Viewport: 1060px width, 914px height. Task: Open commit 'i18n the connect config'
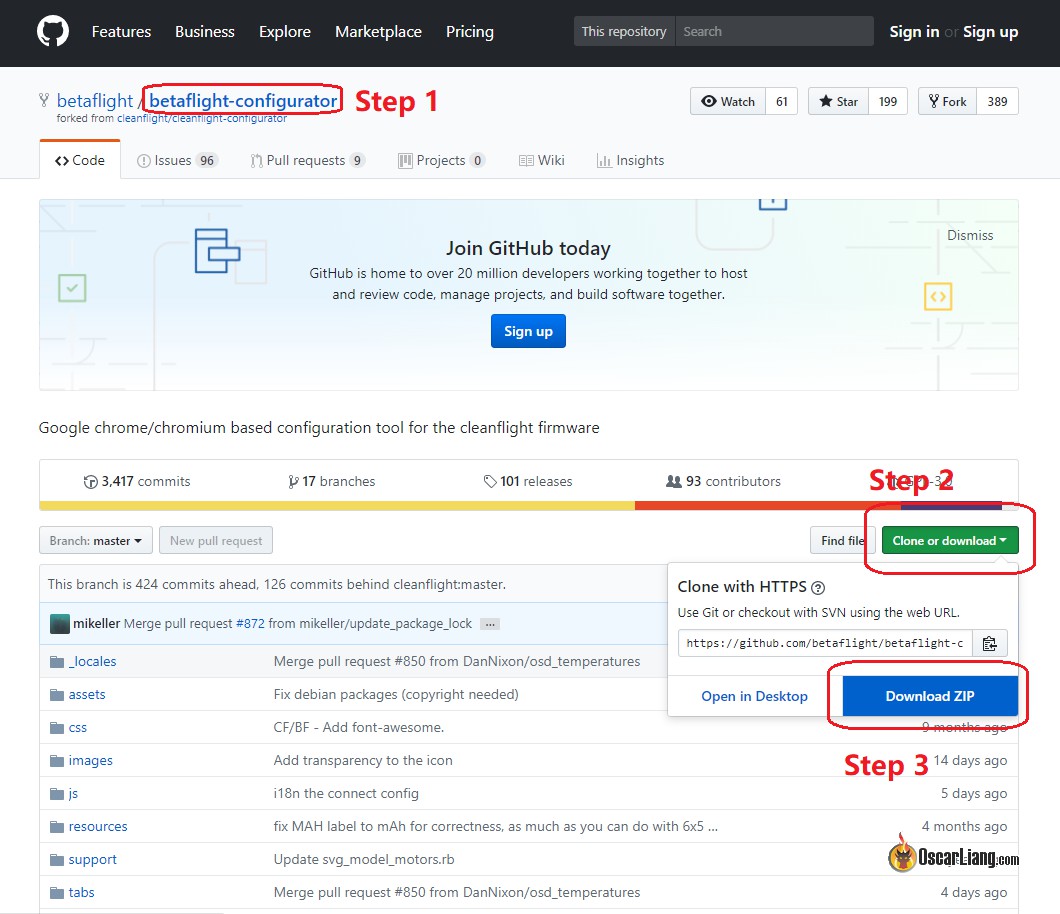point(346,794)
